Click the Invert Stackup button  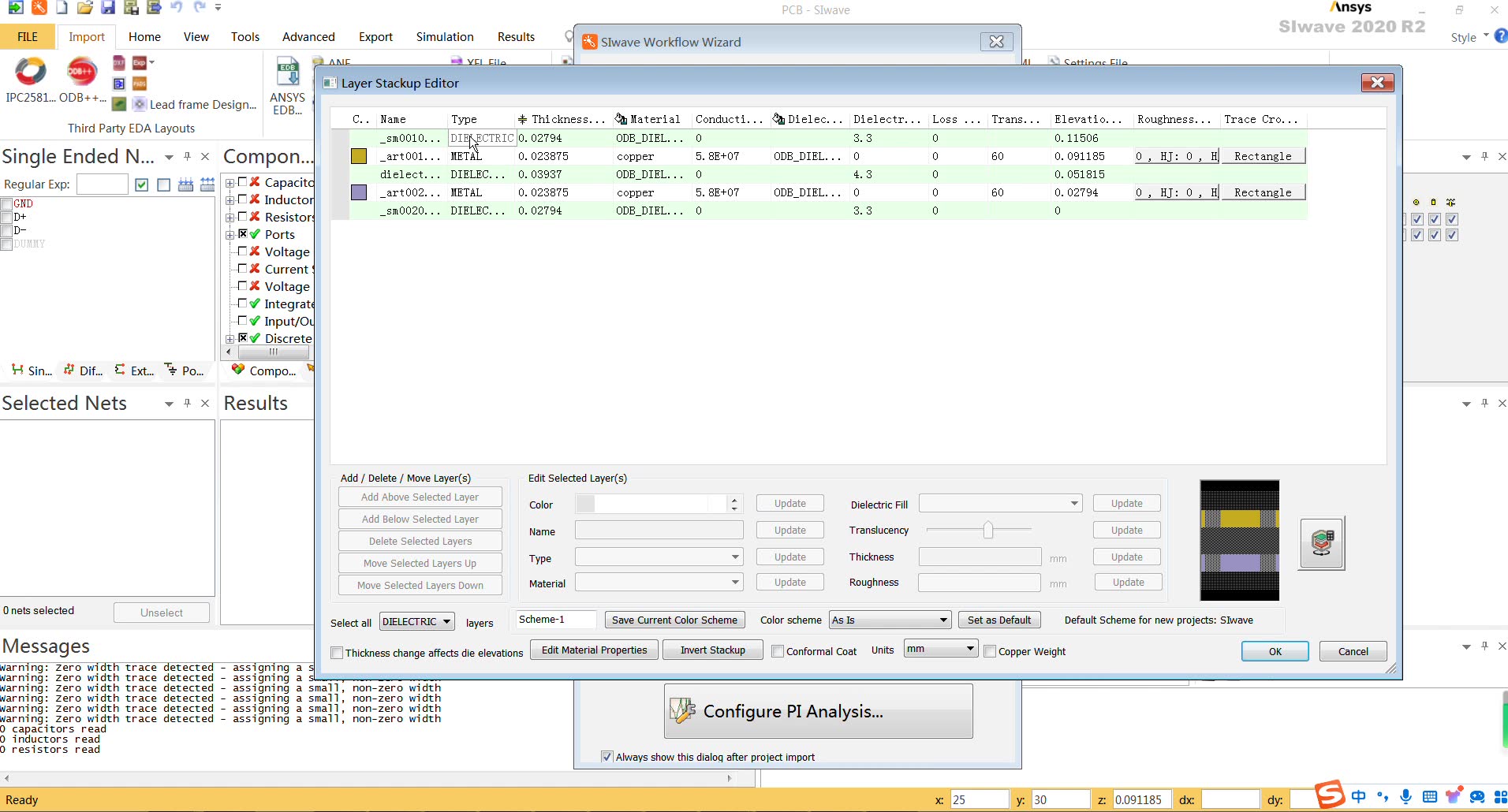coord(713,650)
